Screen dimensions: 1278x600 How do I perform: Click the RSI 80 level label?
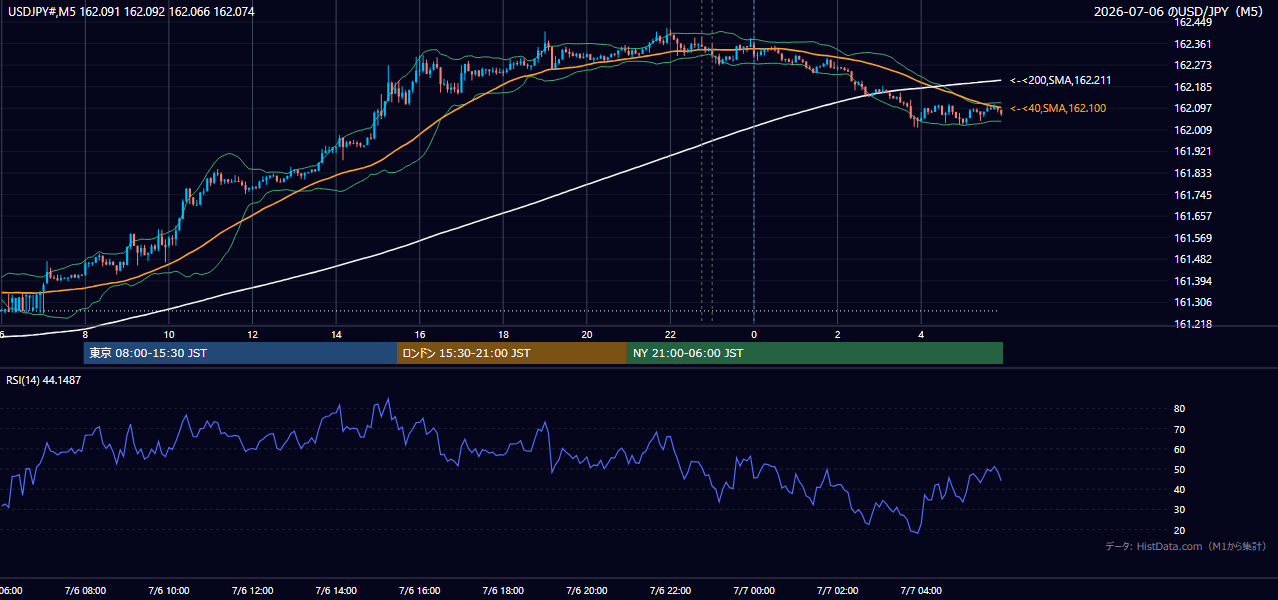click(x=1179, y=409)
